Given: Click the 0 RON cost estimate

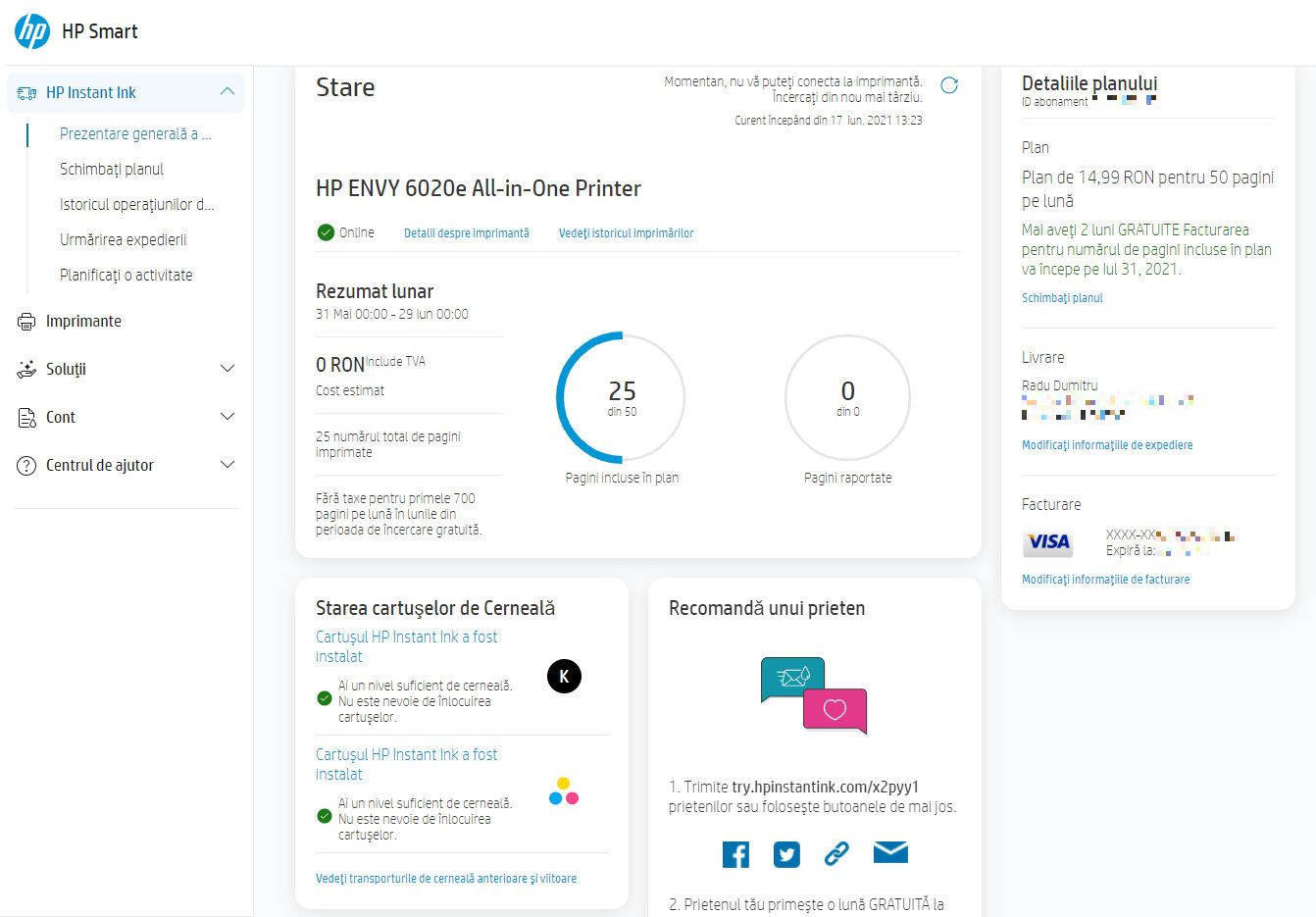Looking at the screenshot, I should pos(340,365).
